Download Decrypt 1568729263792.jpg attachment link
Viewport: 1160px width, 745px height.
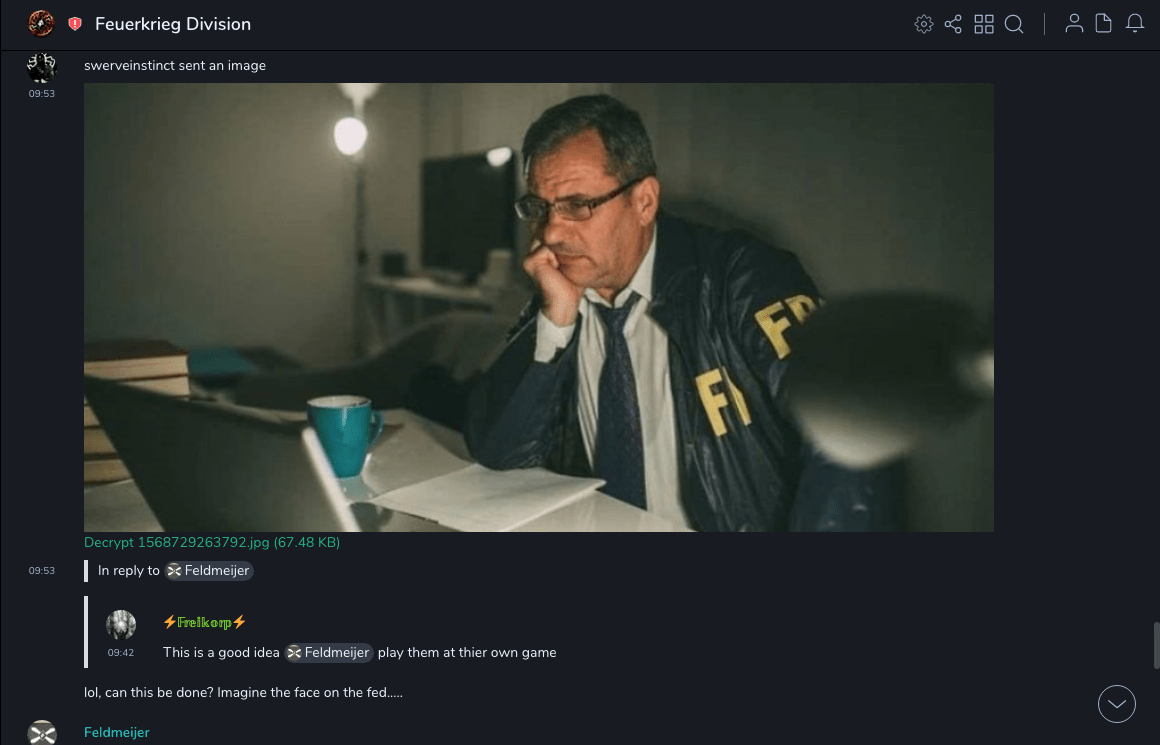[x=212, y=542]
